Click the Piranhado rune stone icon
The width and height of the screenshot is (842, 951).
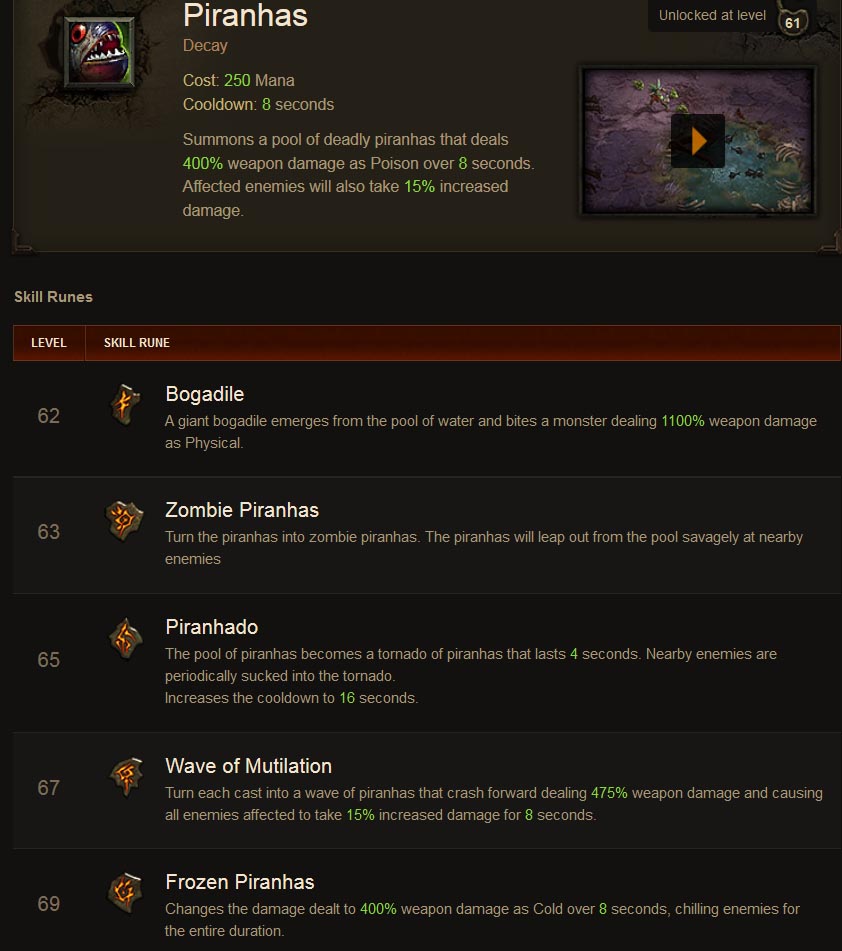coord(126,638)
